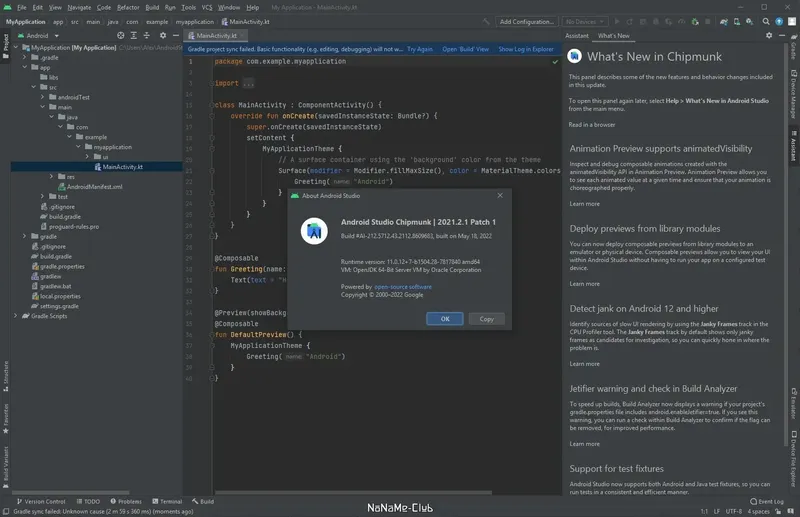Select local.properties in project tree
This screenshot has width=800, height=517.
coord(56,296)
